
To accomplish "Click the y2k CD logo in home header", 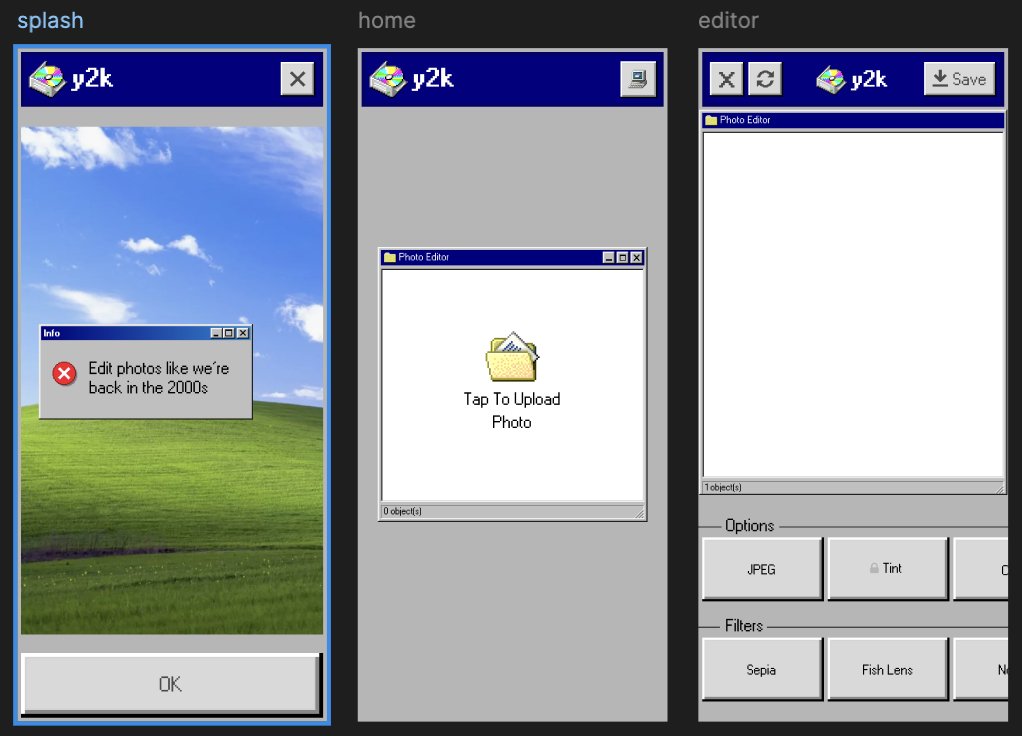I will coord(388,79).
